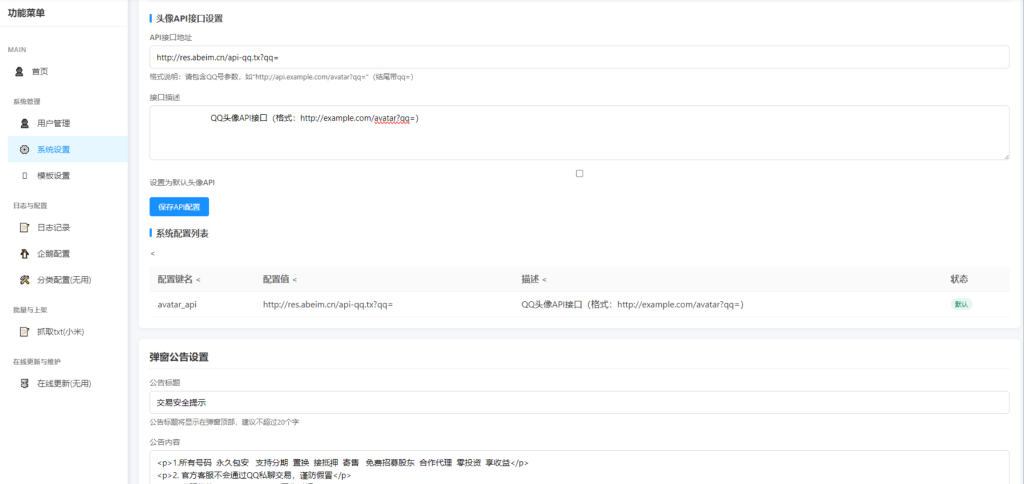Click the 系统配置列表 section heading
1024x484 pixels.
coord(182,233)
